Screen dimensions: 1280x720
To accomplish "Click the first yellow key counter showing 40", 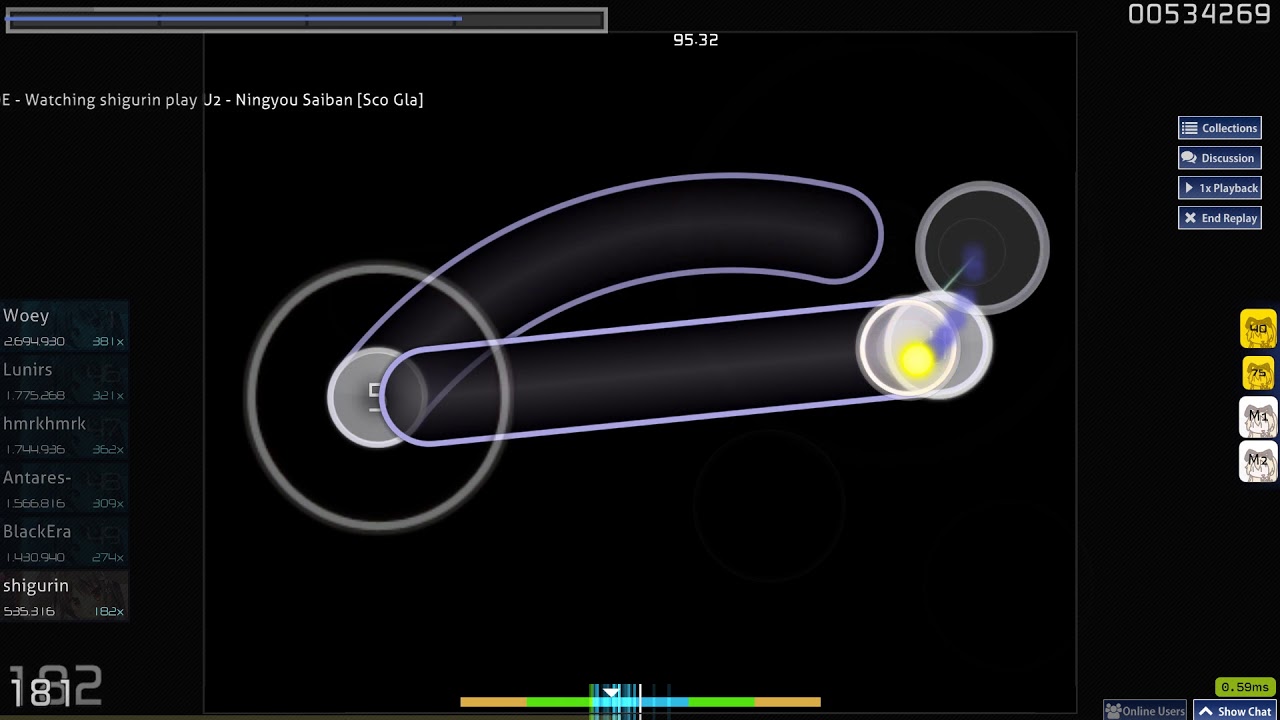I will coord(1258,329).
